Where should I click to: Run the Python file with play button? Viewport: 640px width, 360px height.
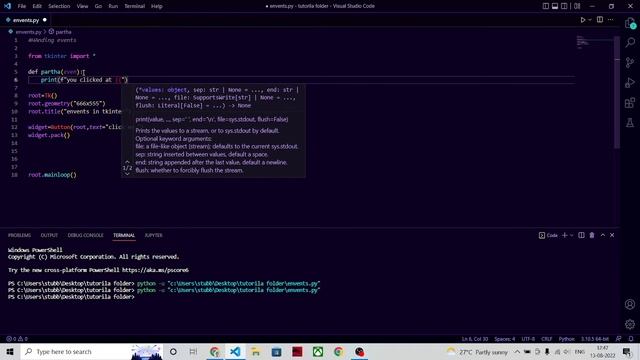pos(583,20)
